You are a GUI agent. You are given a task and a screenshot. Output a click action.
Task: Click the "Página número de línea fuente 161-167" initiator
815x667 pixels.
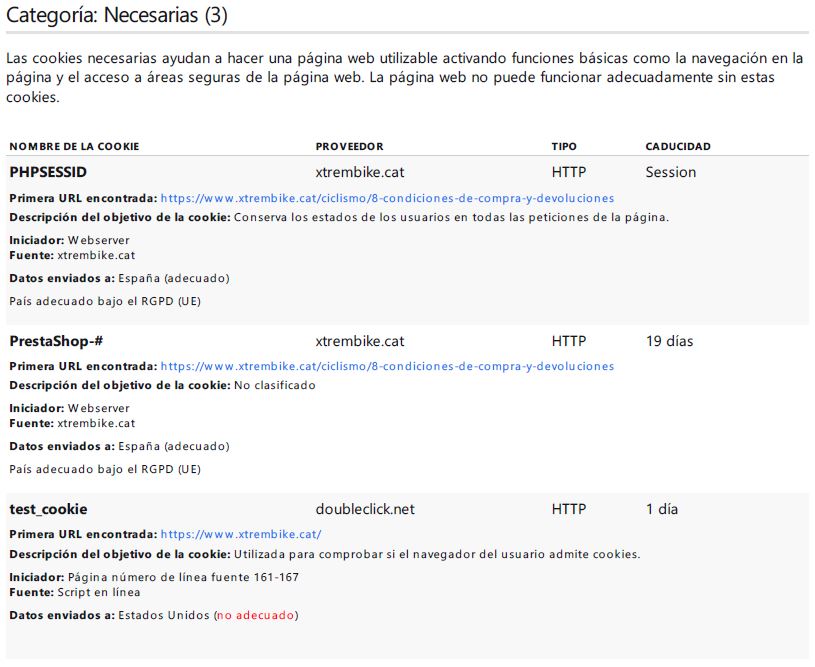click(183, 577)
